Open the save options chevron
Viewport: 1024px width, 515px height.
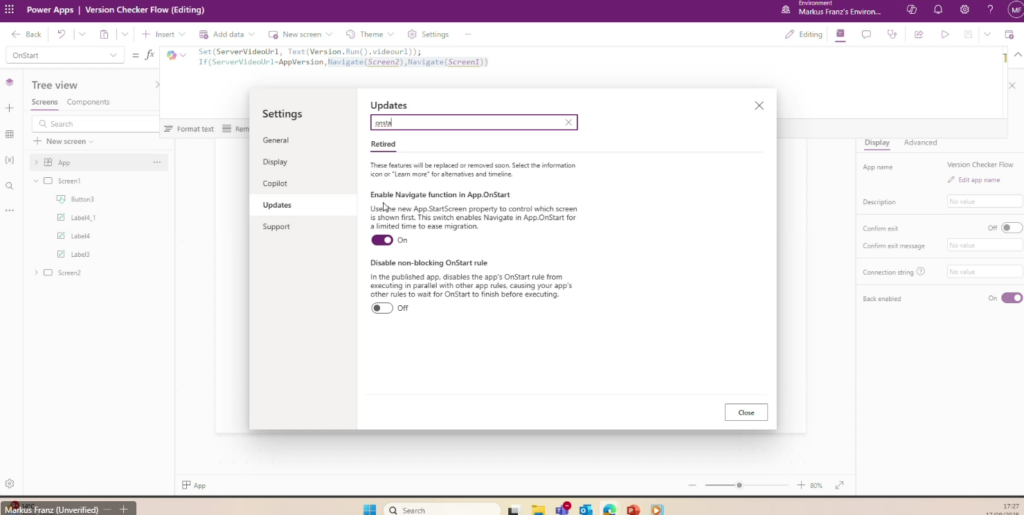(x=987, y=34)
